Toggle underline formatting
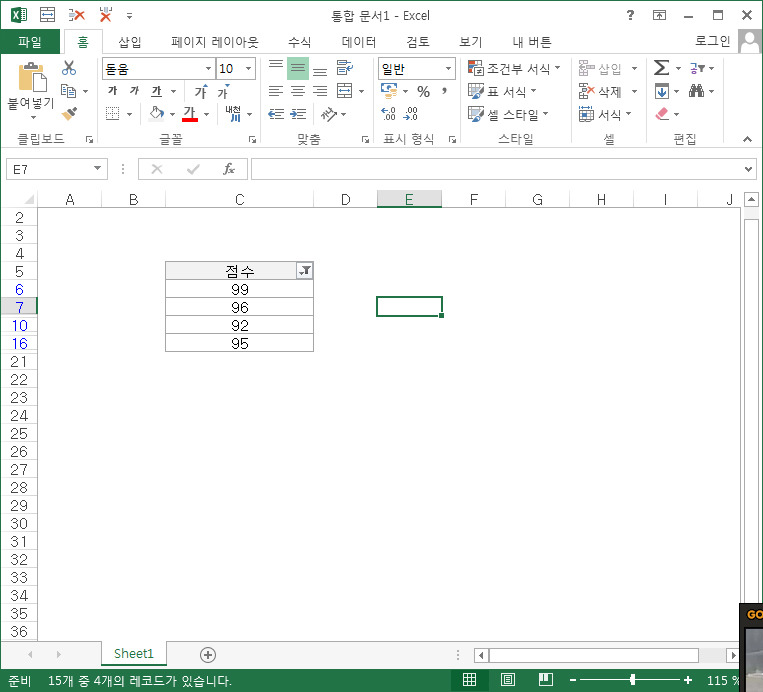The width and height of the screenshot is (763, 692). click(156, 91)
